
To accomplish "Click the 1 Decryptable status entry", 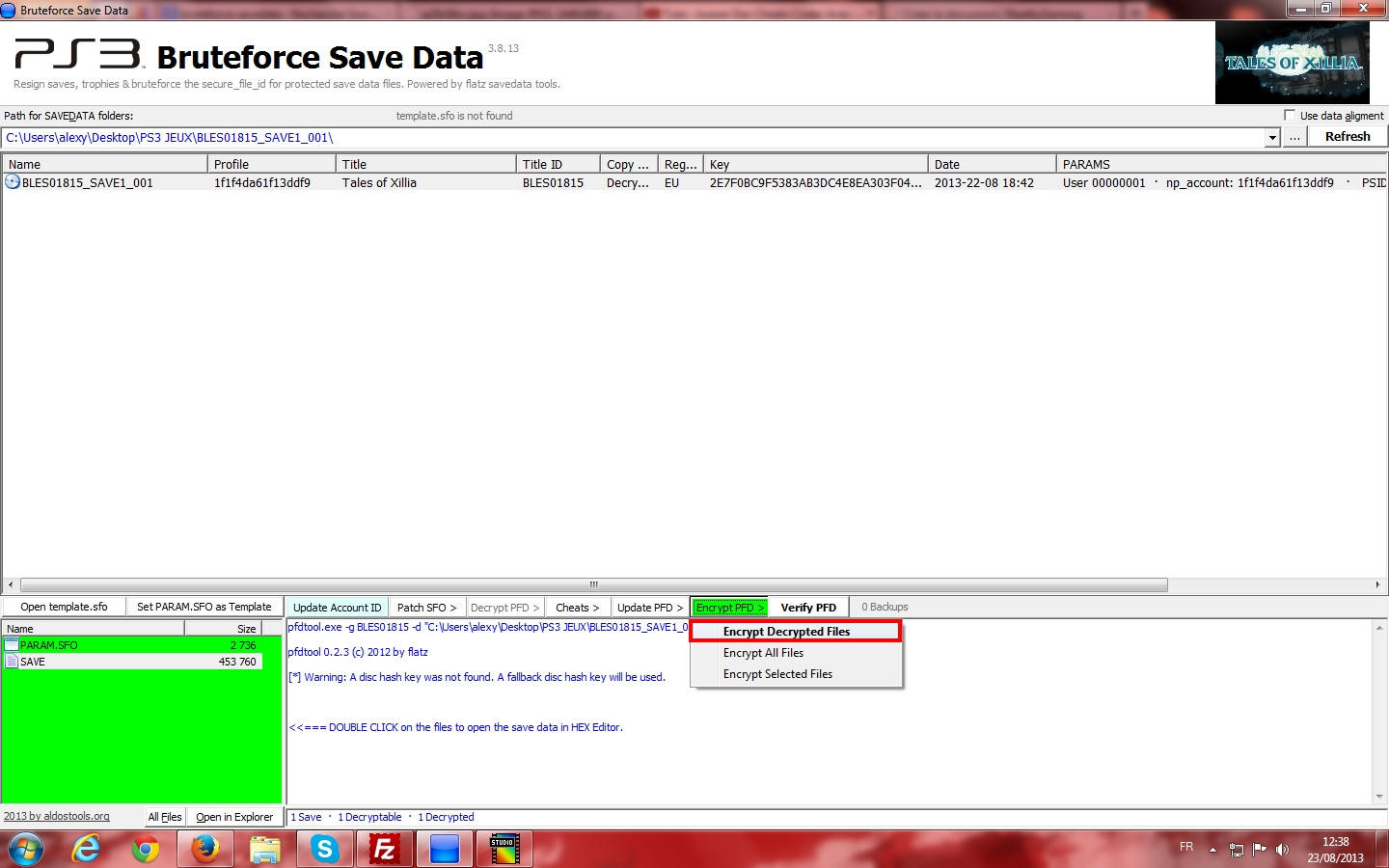I will coord(369,817).
